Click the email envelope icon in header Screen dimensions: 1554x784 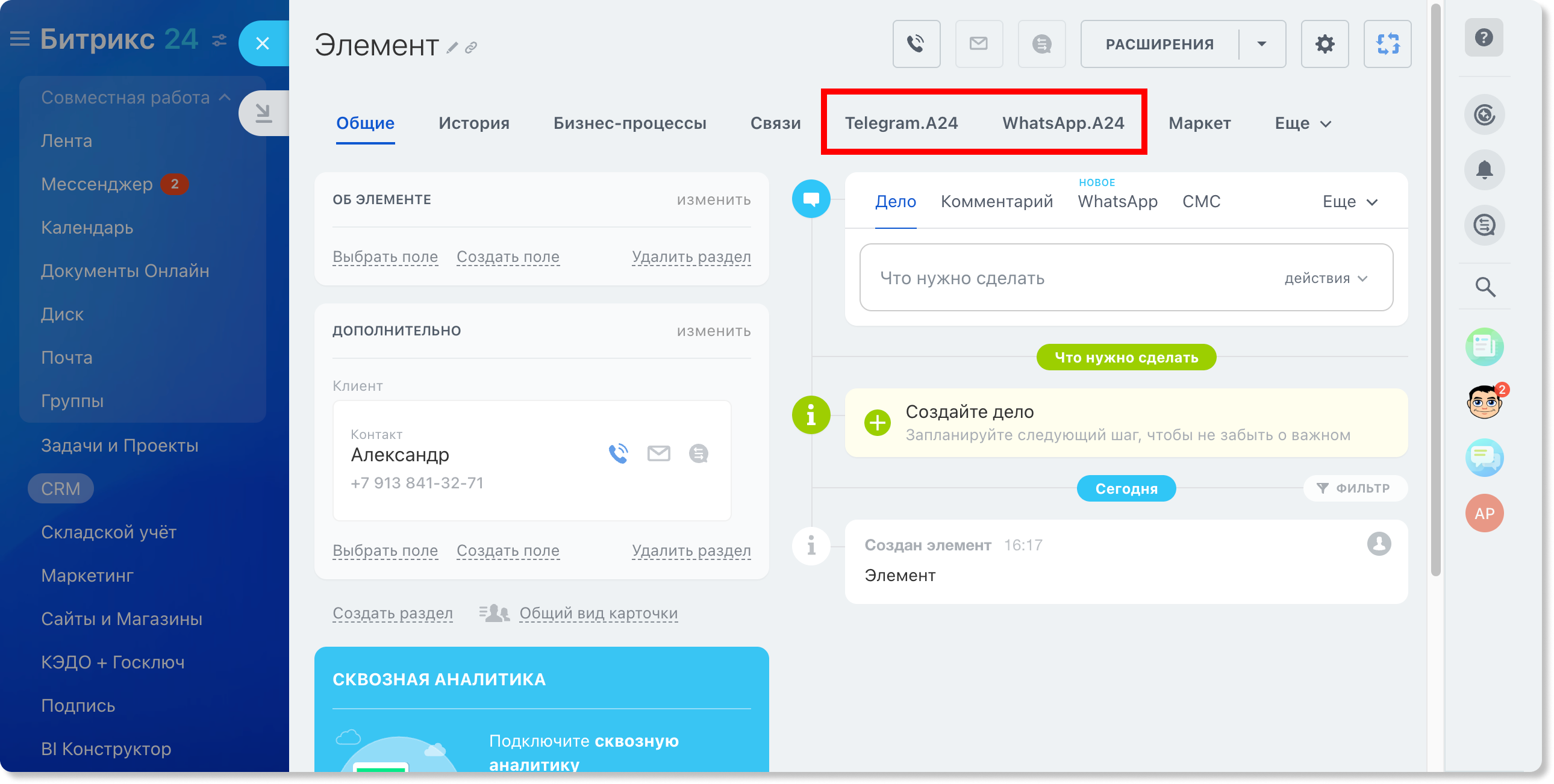point(979,44)
